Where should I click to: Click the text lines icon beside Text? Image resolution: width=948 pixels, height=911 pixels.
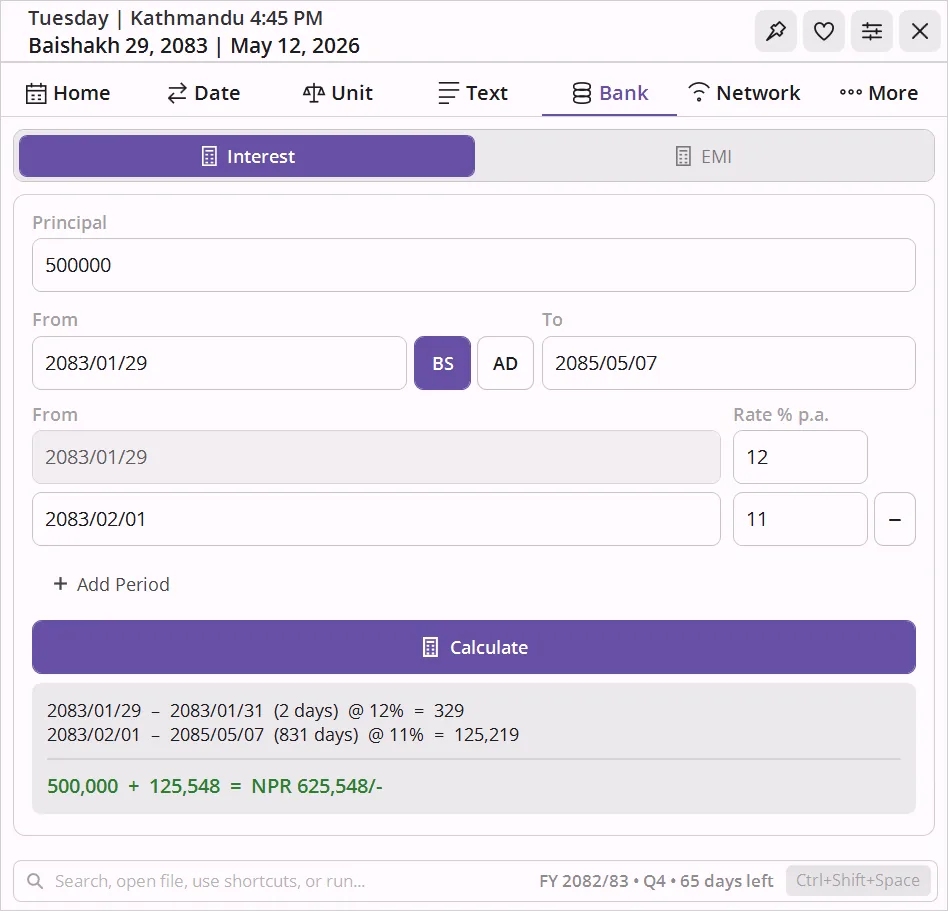click(x=448, y=93)
